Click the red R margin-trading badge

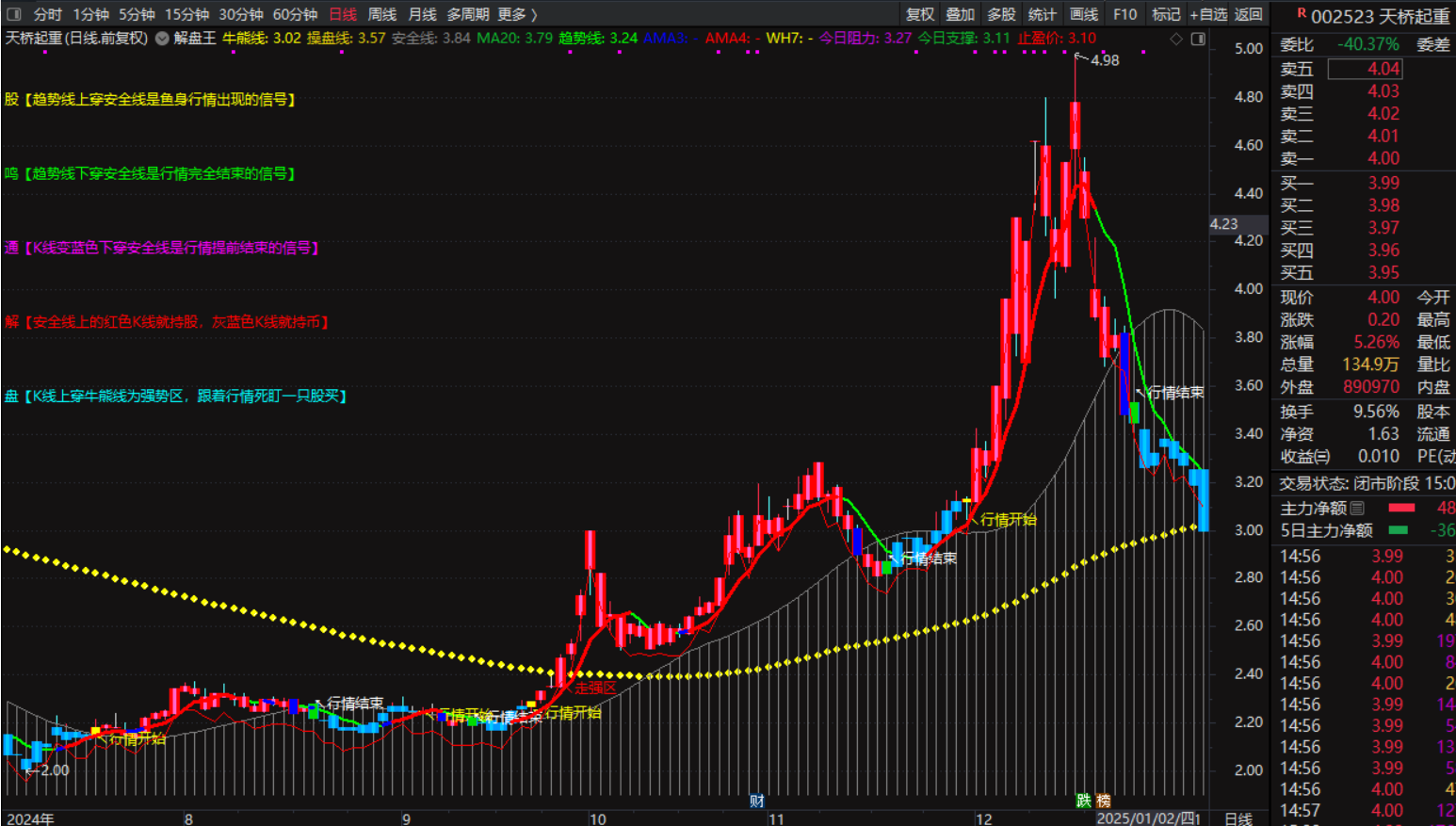(1302, 13)
